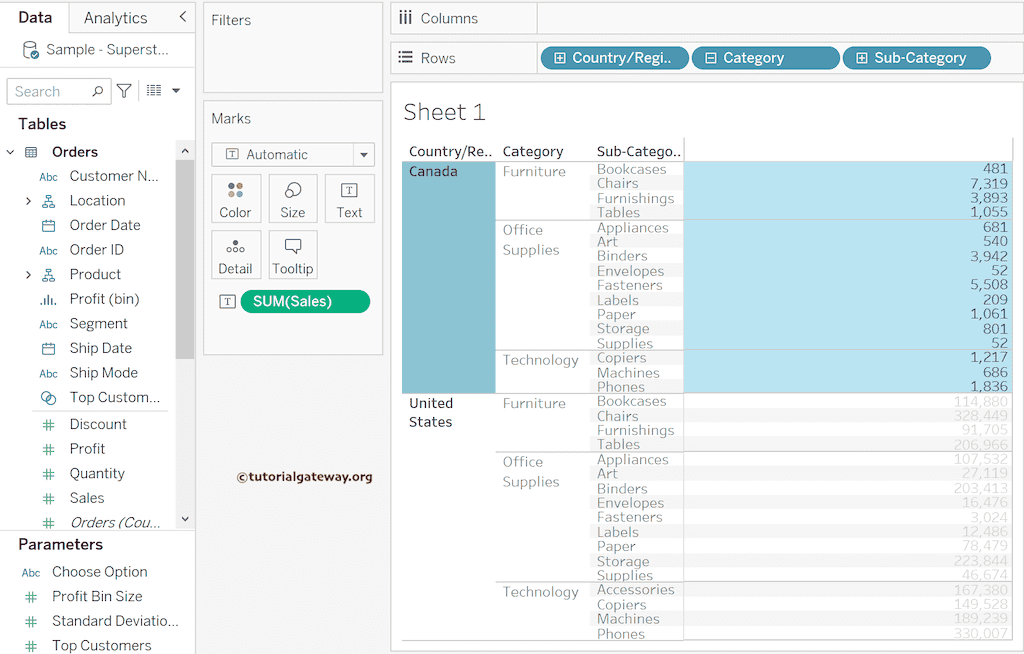
Task: Expand the Sub-Category pill on Rows
Action: 862,58
